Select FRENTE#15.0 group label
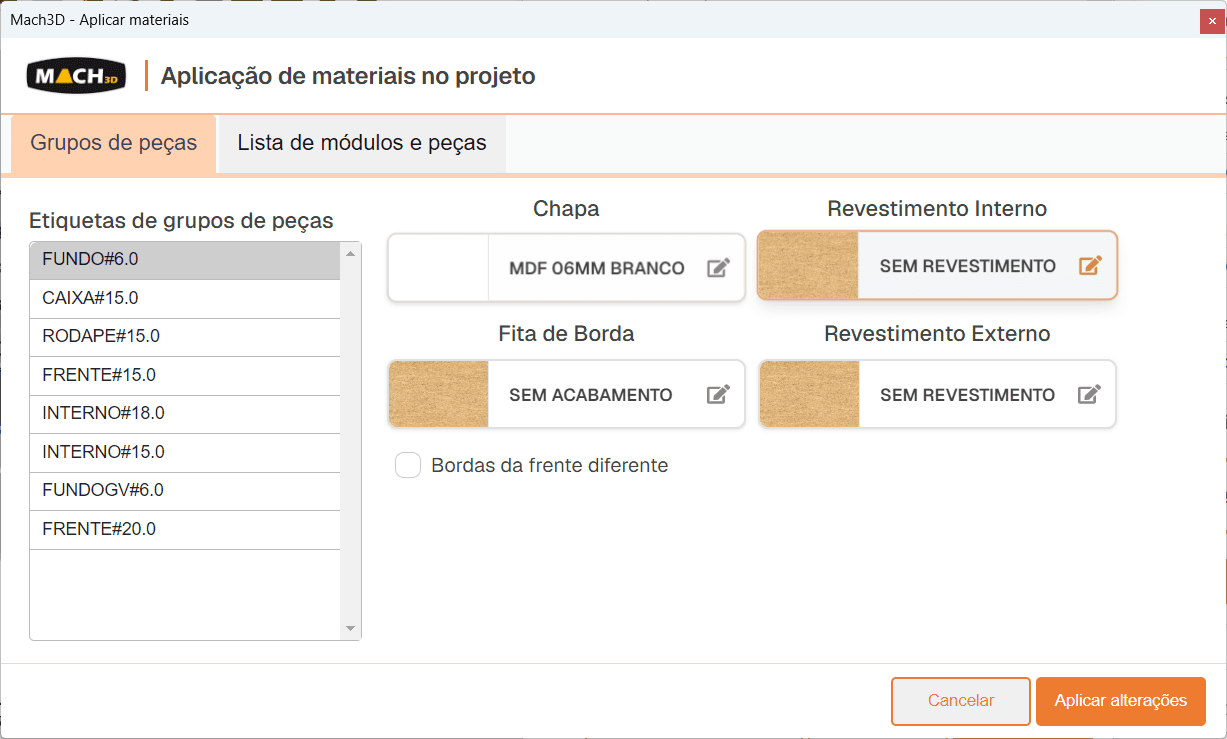The width and height of the screenshot is (1227, 739). click(x=185, y=375)
